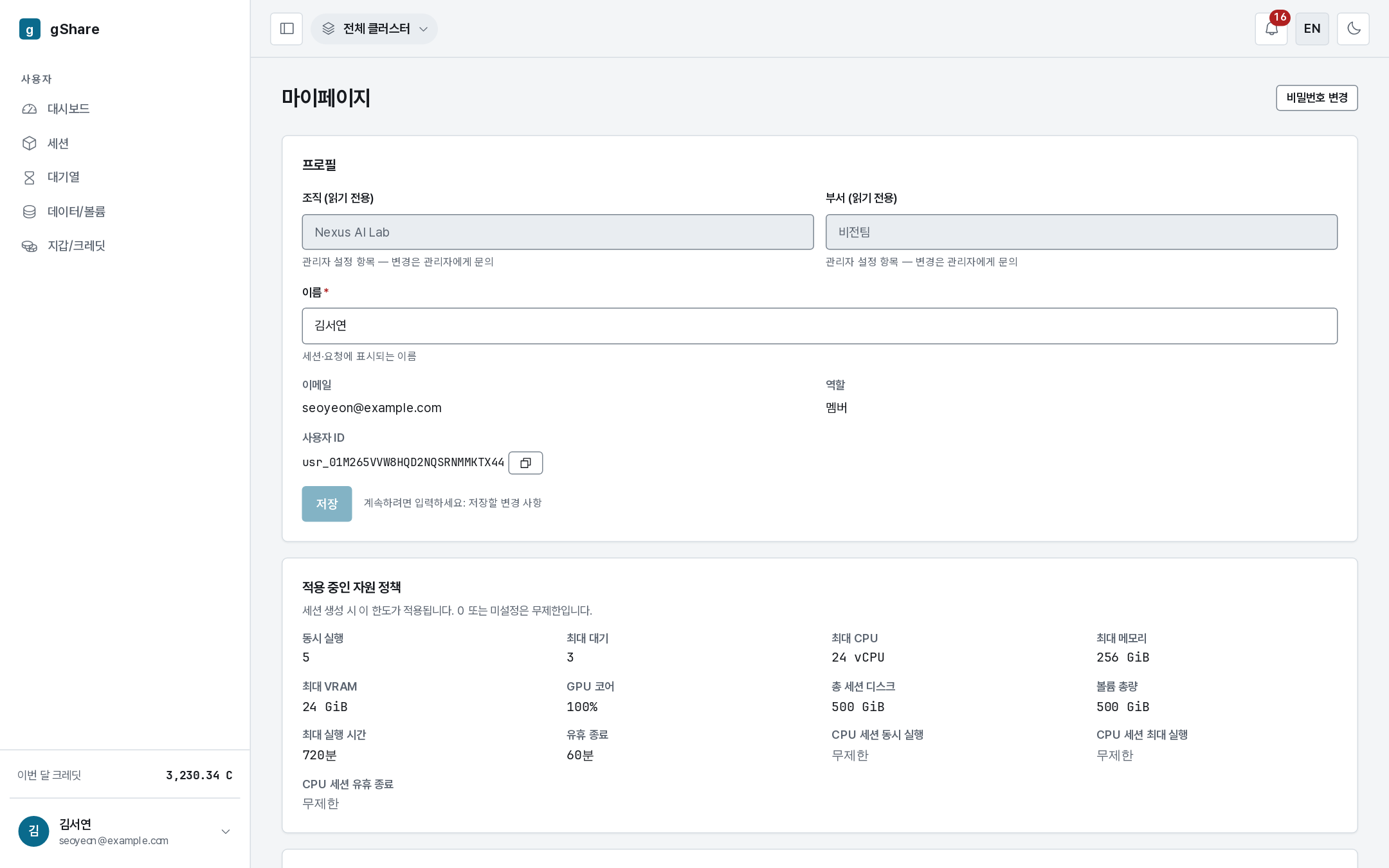The width and height of the screenshot is (1389, 868).
Task: Click the user ID usr_01M265VVW8HQD2NQSRNMMKTX44
Action: [403, 462]
